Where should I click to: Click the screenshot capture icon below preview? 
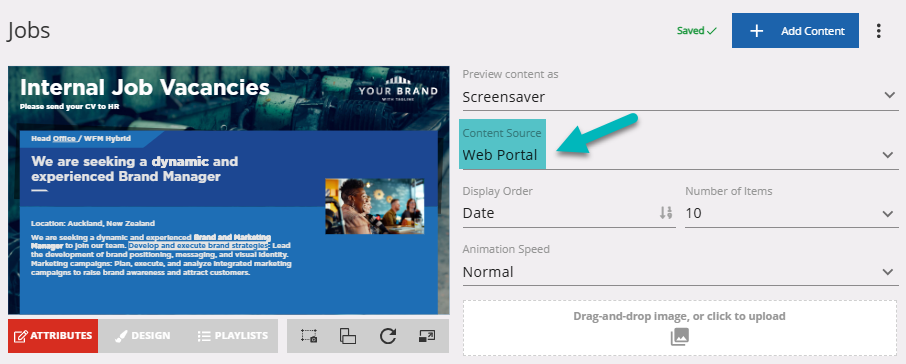[309, 336]
